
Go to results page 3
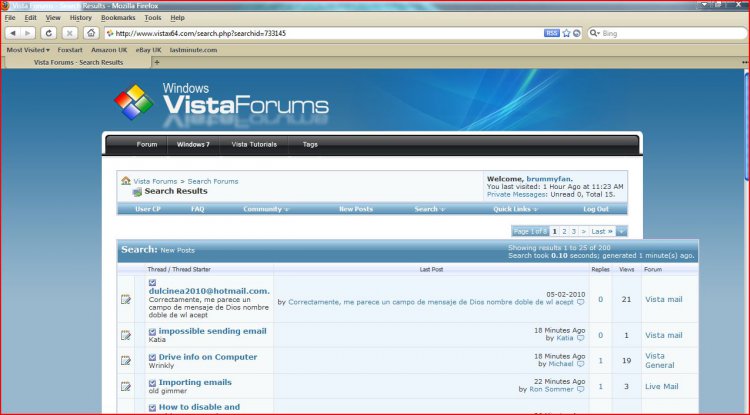(x=574, y=231)
